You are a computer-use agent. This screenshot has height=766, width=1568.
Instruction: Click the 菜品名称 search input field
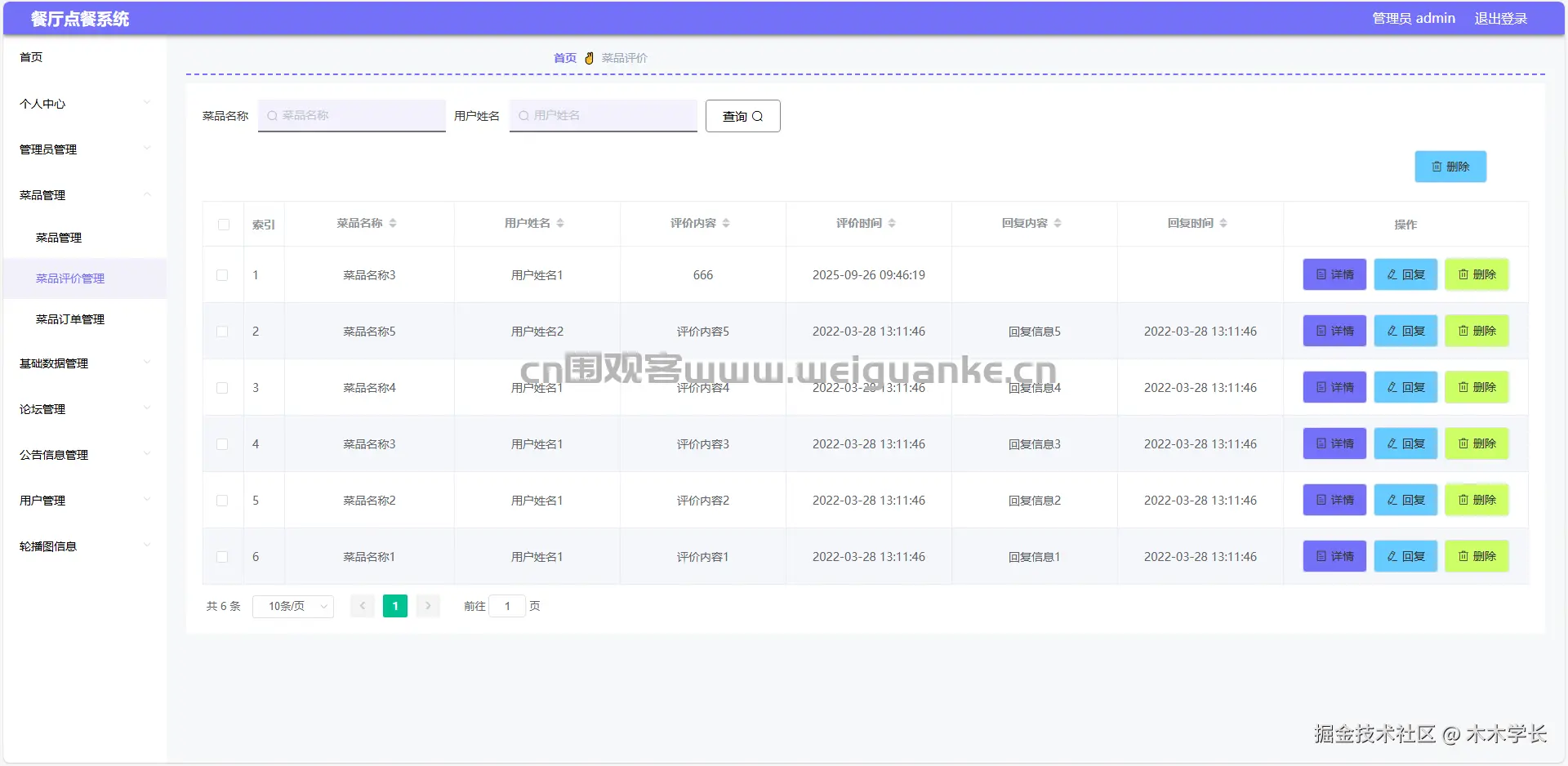click(352, 116)
